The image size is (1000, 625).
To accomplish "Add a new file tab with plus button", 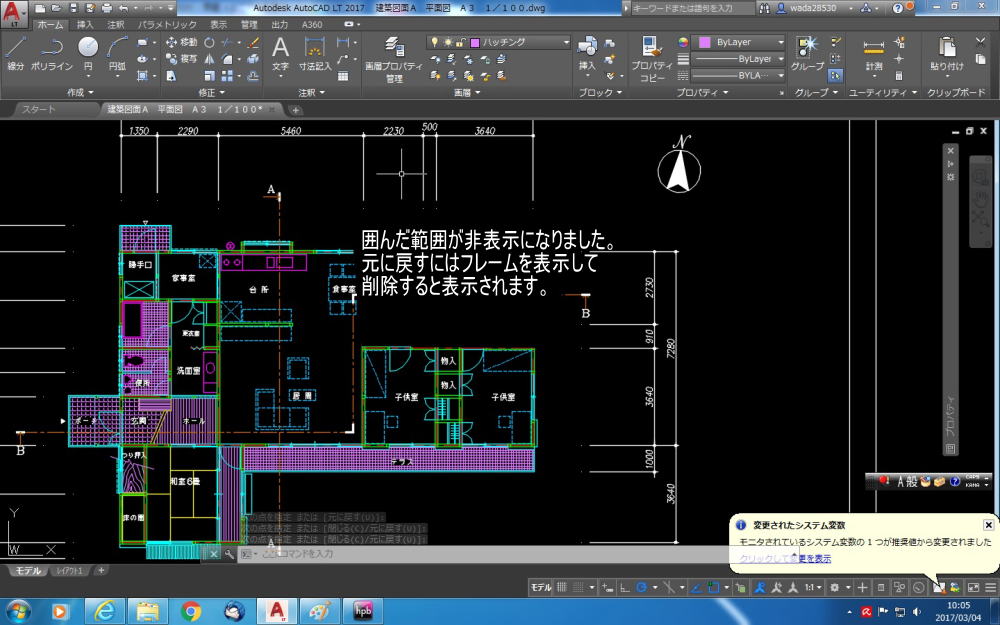I will click(295, 110).
